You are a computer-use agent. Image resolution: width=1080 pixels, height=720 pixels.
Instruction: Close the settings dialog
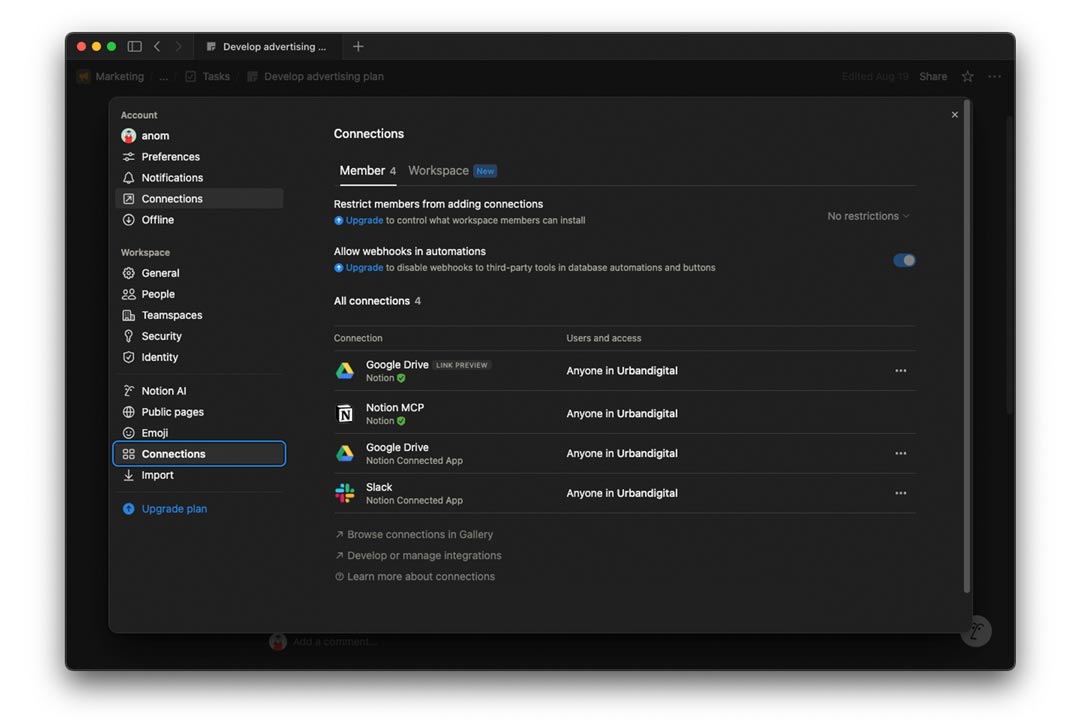click(x=955, y=114)
